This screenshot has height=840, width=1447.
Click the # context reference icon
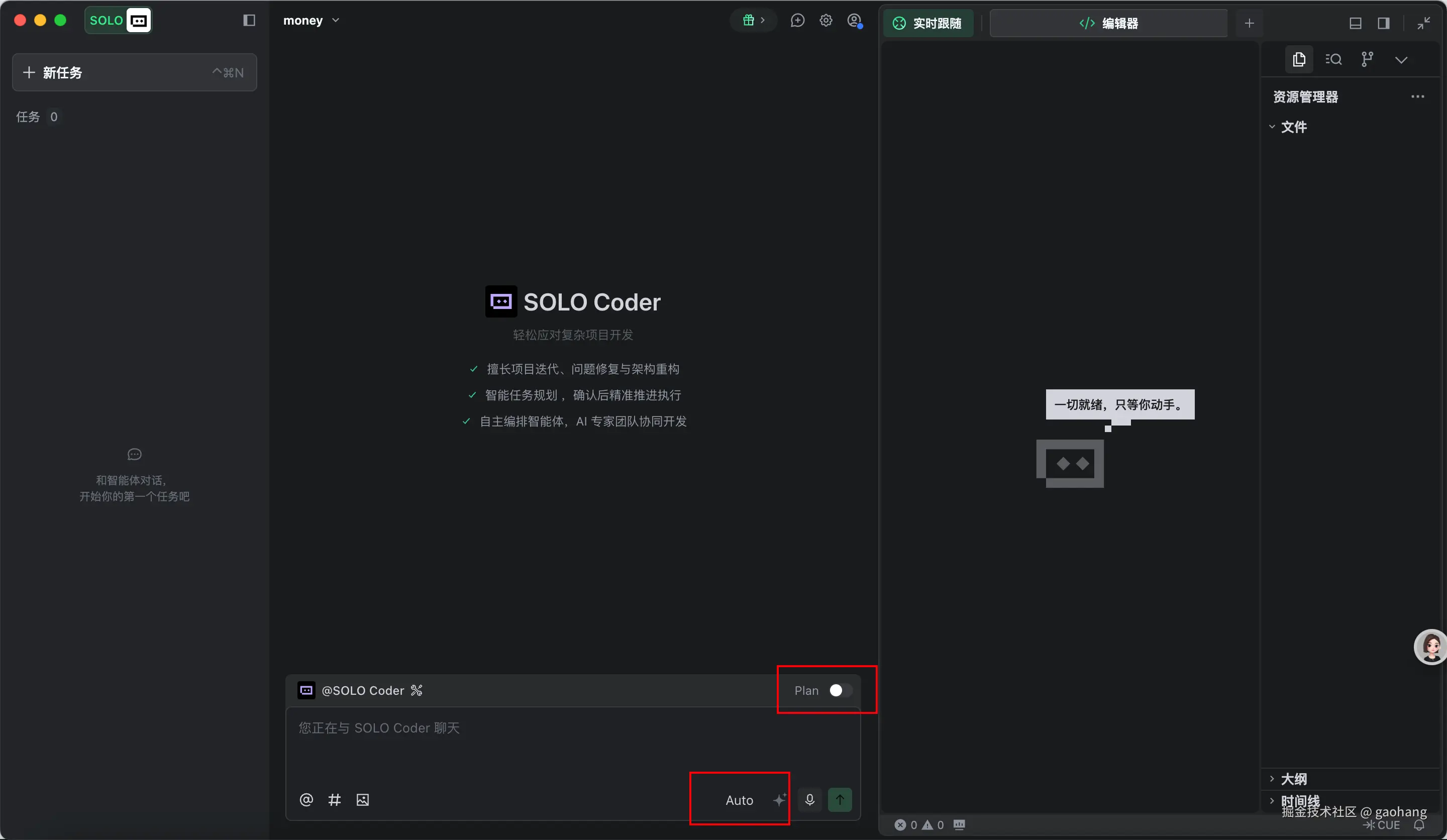[x=334, y=799]
